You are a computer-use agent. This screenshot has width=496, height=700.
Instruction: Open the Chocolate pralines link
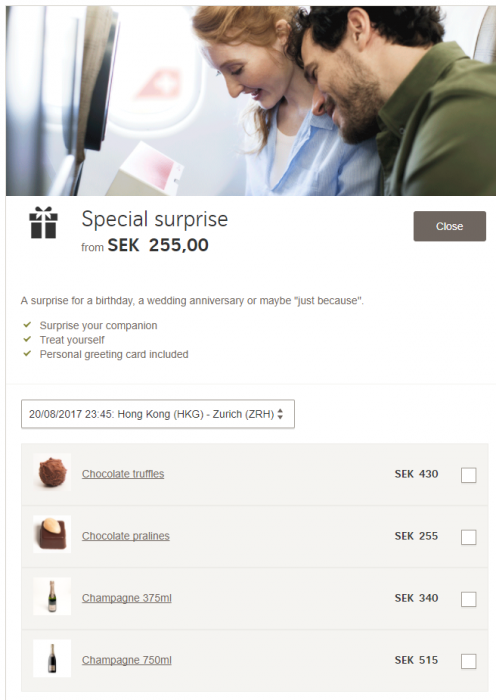pos(125,536)
